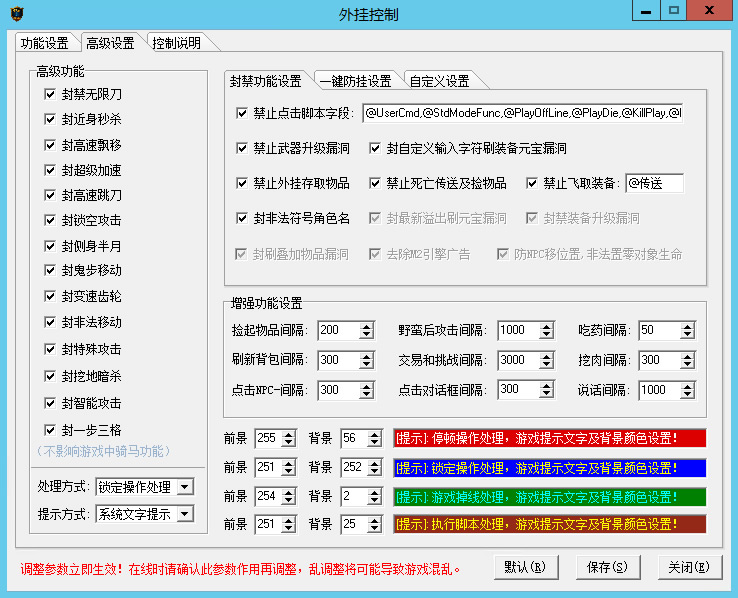Image resolution: width=738 pixels, height=598 pixels.
Task: Close the window with X button
Action: tap(710, 10)
